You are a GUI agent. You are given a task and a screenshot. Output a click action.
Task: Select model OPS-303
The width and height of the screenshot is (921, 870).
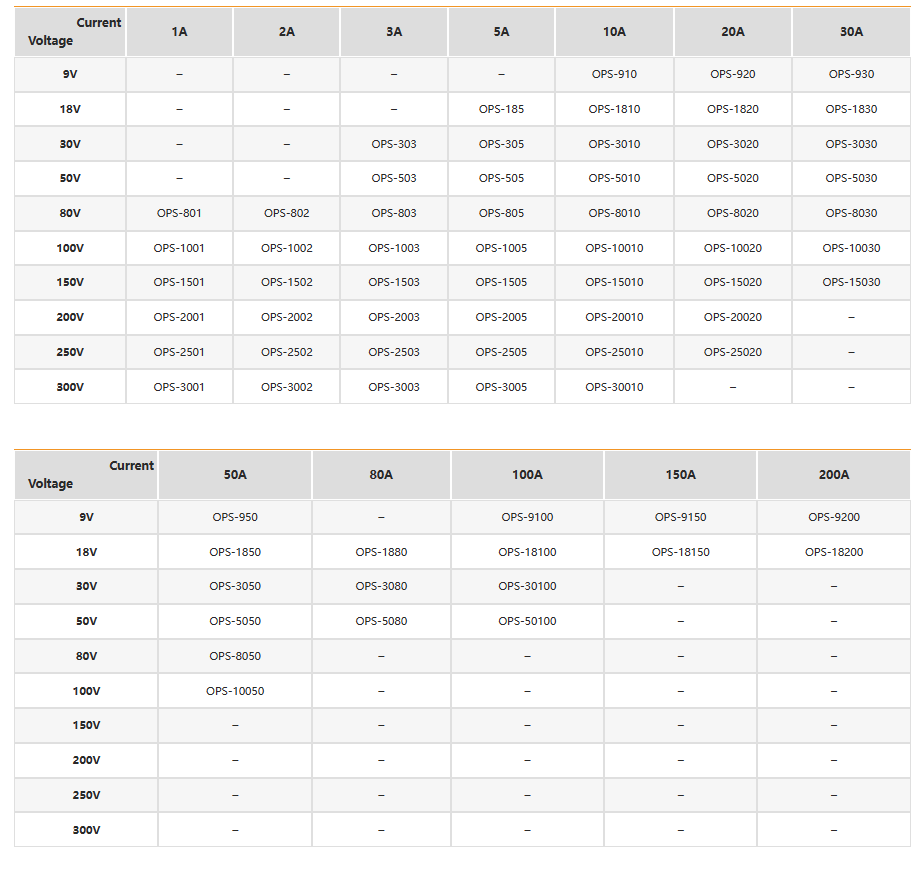(x=394, y=144)
